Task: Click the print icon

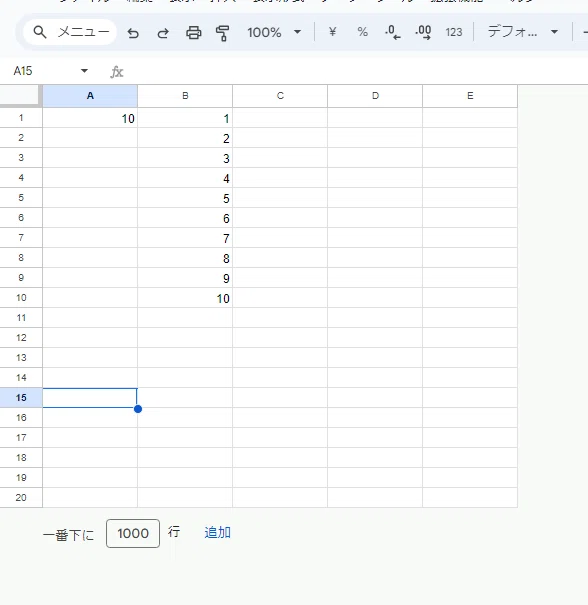Action: click(x=194, y=33)
